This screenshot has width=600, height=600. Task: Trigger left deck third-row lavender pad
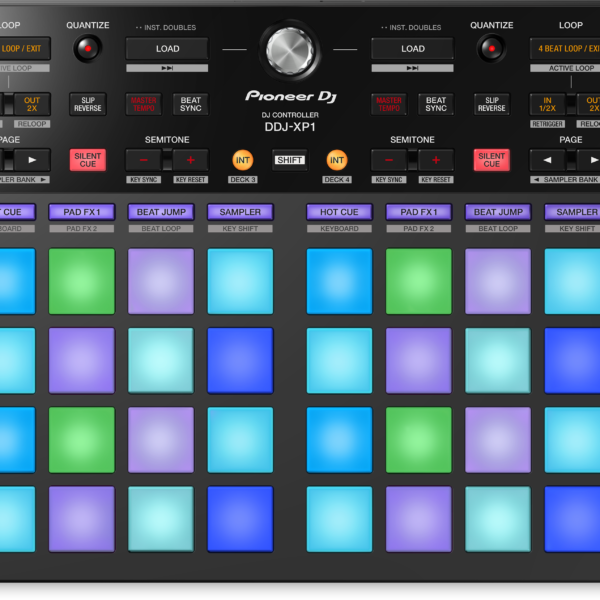tap(161, 440)
